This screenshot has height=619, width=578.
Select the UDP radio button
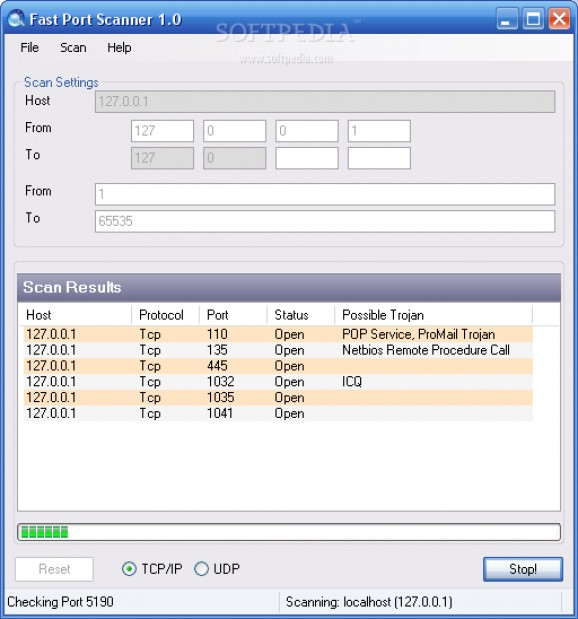click(x=201, y=569)
